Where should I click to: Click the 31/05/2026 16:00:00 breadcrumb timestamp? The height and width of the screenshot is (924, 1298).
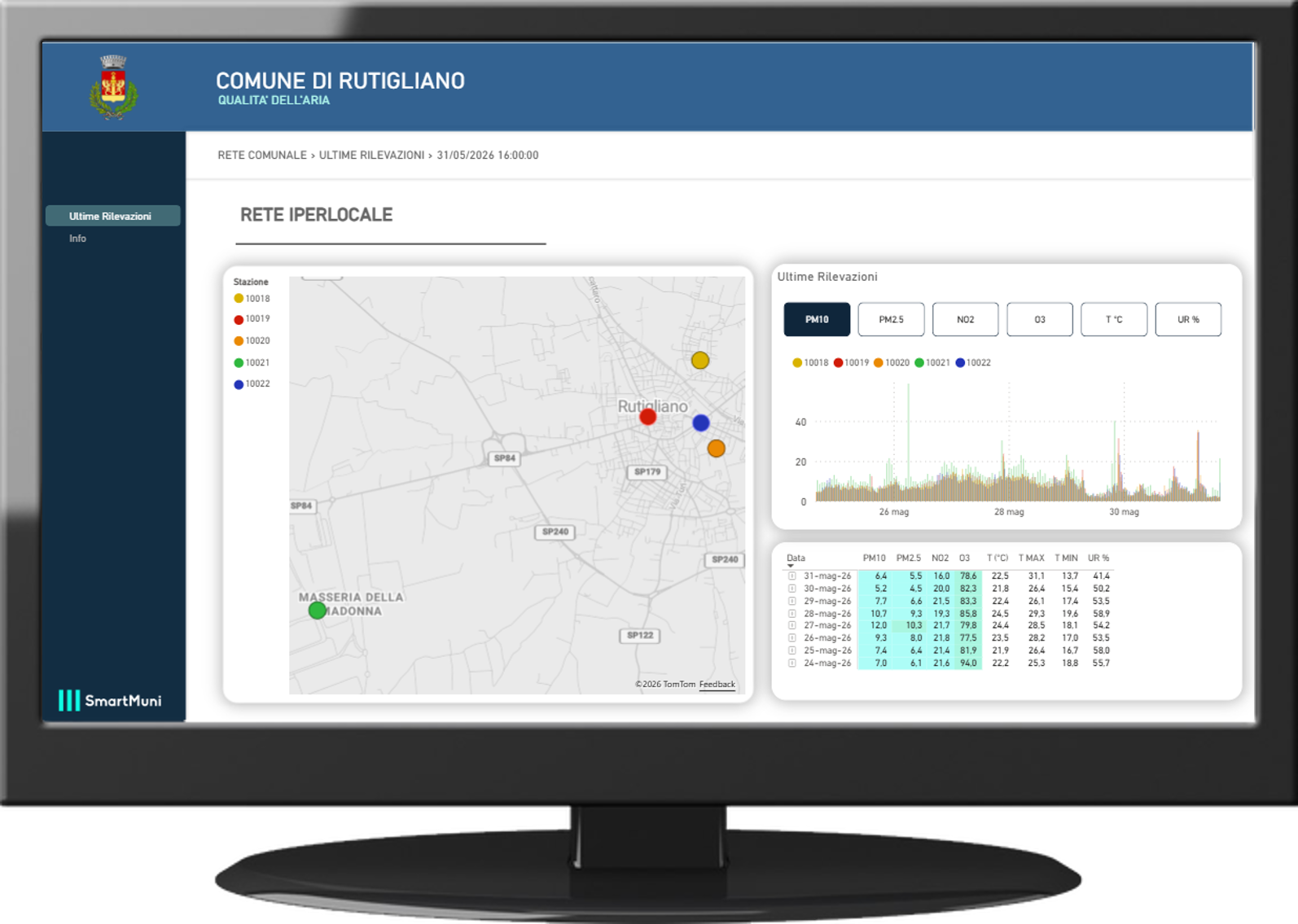coord(488,155)
